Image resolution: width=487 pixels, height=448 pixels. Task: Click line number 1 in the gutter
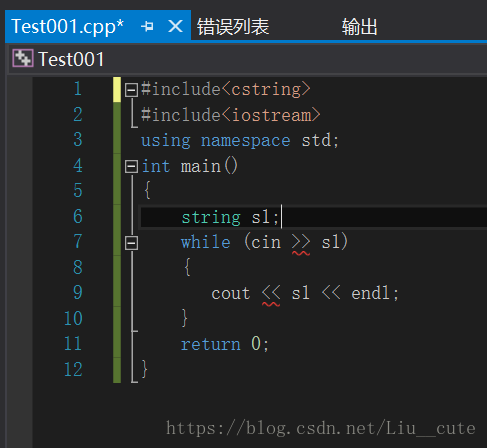[78, 89]
